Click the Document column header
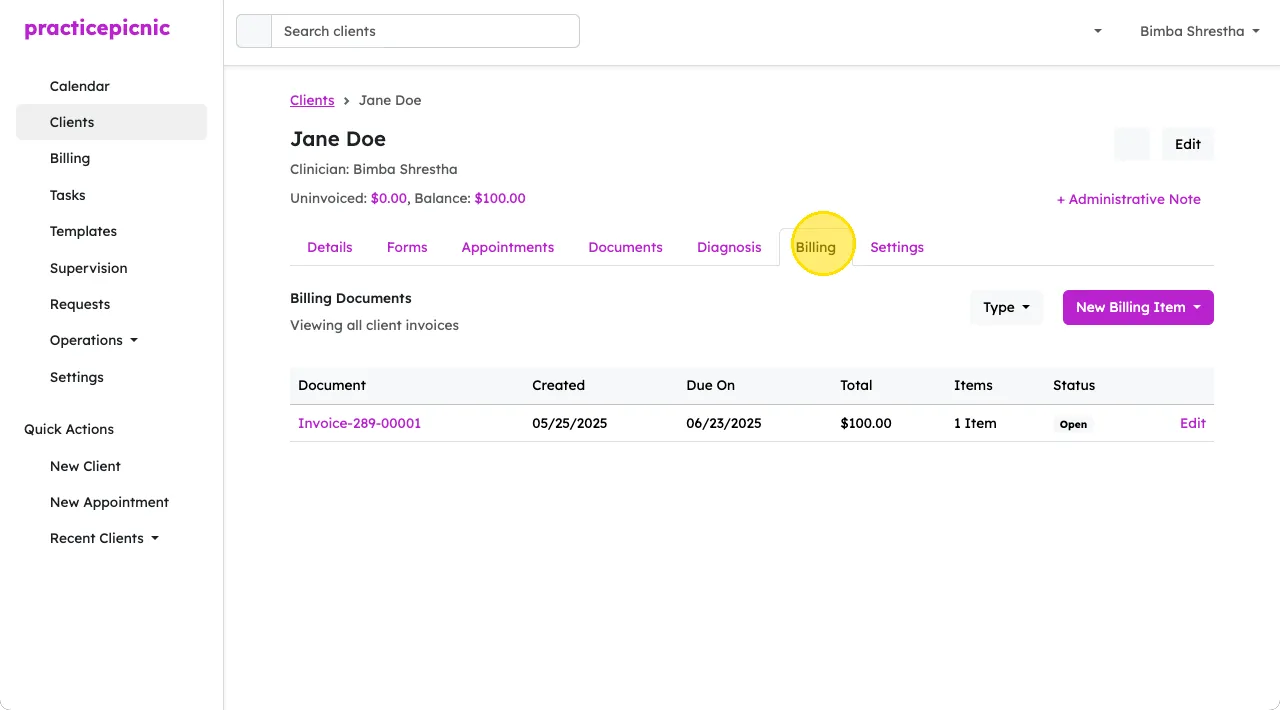Image resolution: width=1280 pixels, height=710 pixels. [x=332, y=385]
